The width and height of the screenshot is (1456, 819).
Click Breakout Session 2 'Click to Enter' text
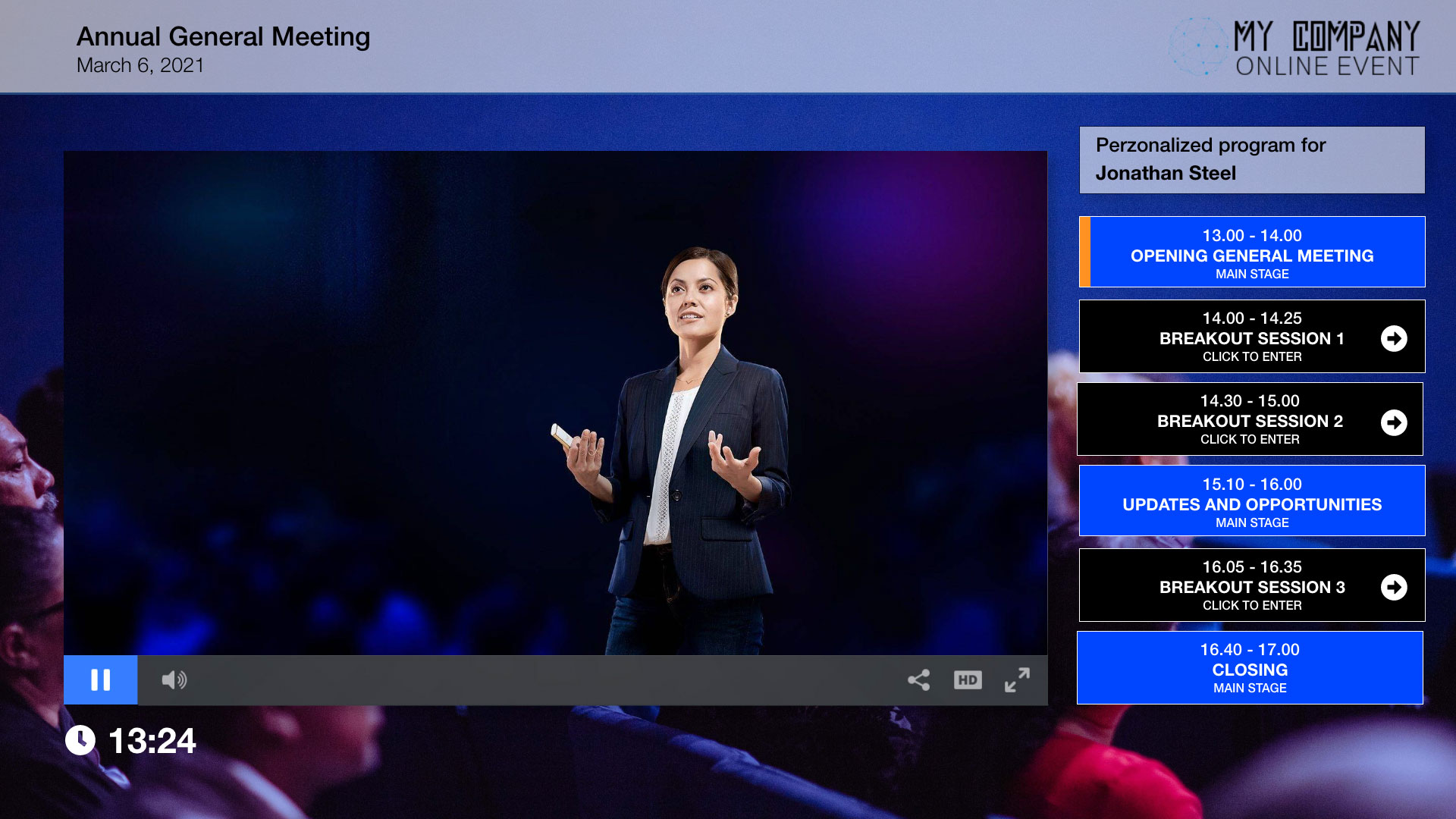coord(1250,440)
